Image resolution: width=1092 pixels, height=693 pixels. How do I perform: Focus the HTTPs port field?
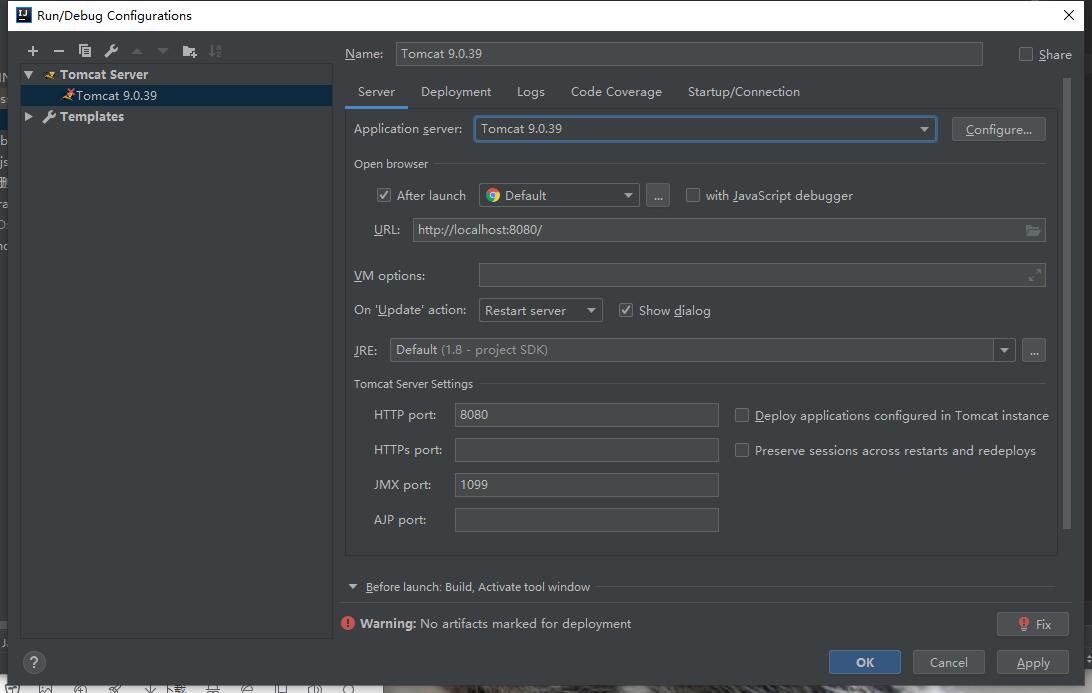pos(586,450)
